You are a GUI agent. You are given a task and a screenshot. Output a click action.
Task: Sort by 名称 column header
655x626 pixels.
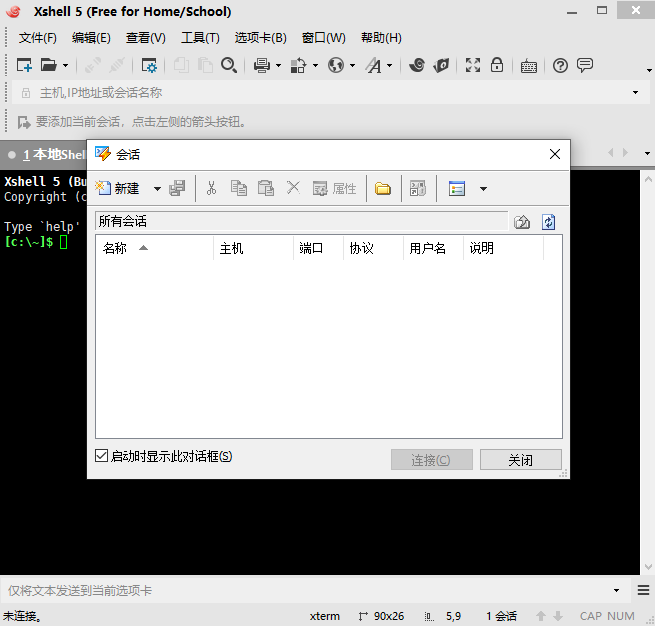click(154, 248)
